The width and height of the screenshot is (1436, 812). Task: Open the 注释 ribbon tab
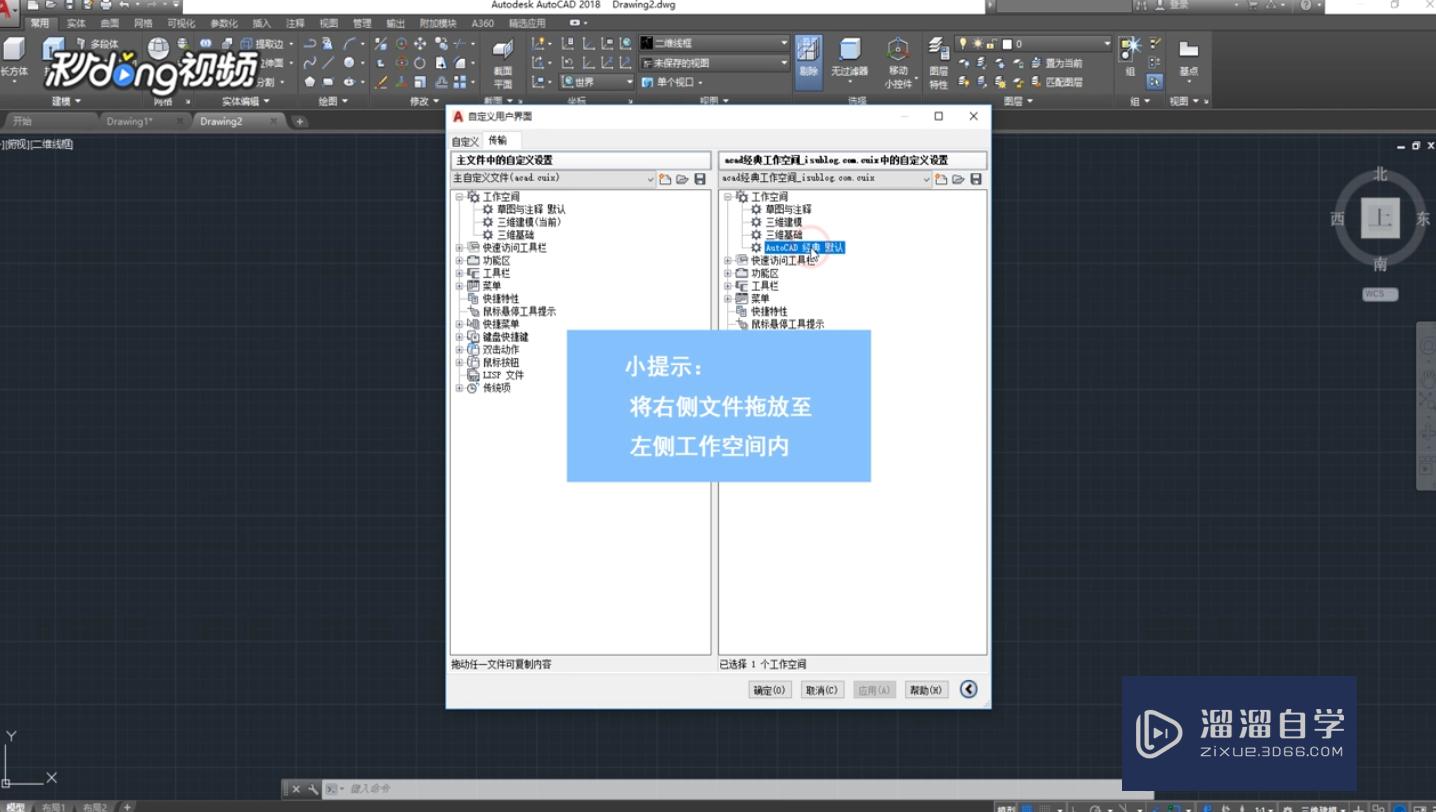tap(295, 23)
